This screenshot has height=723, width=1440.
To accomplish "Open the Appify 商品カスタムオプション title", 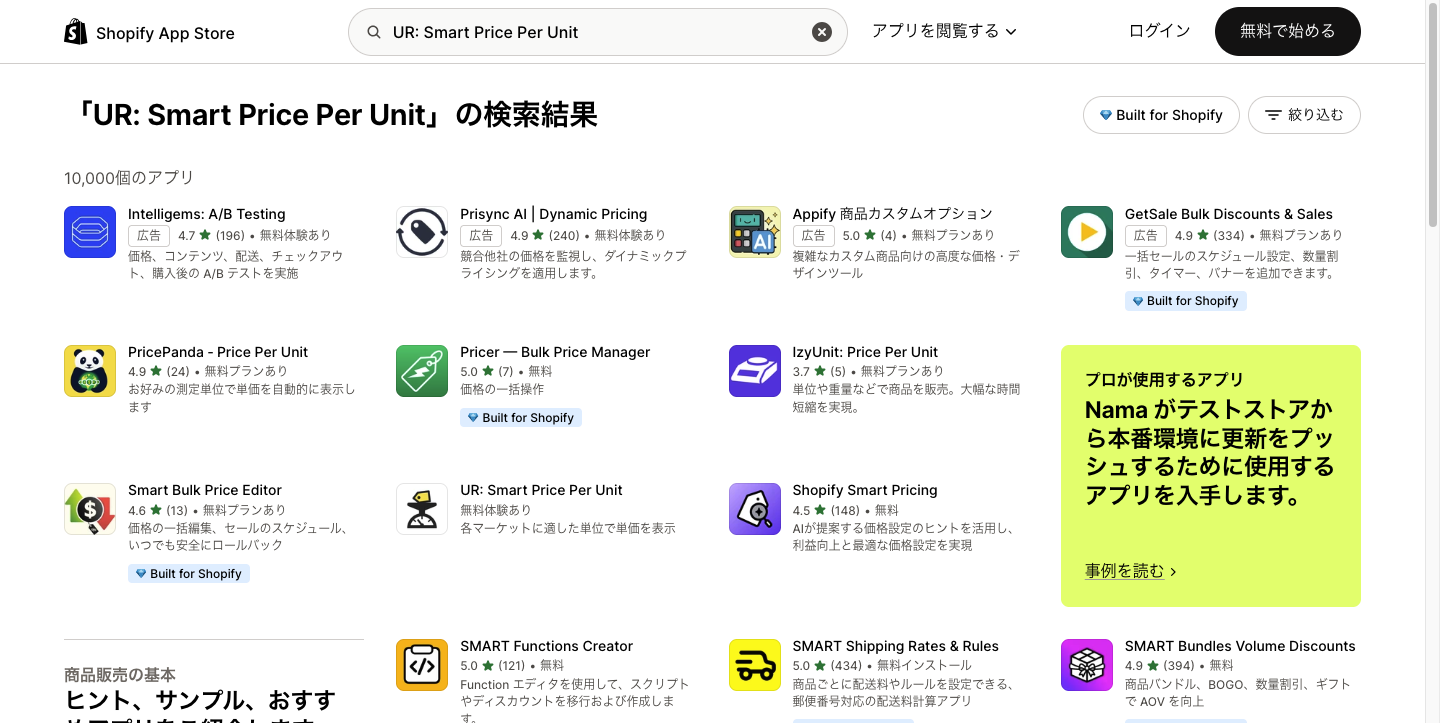I will 893,214.
